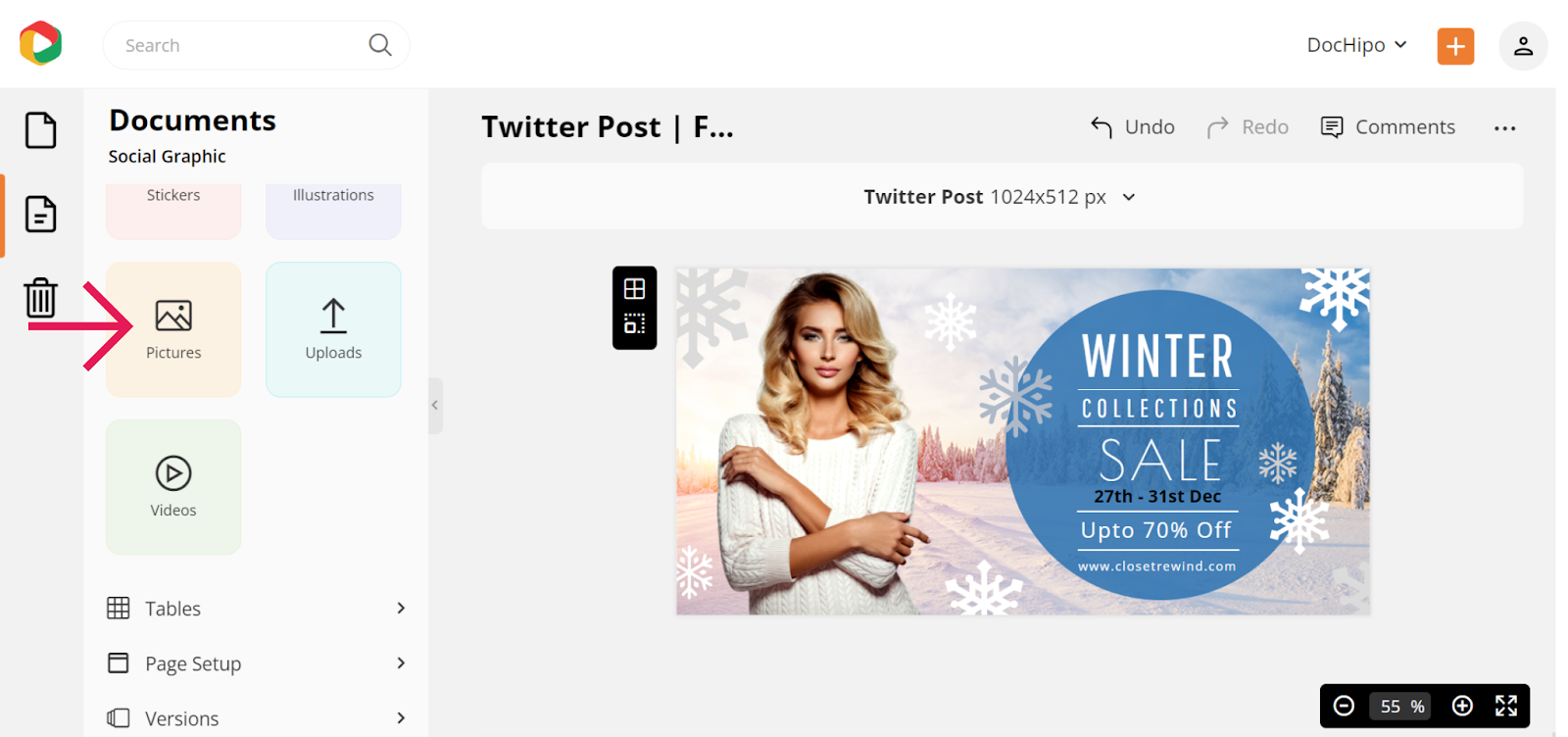
Task: Open the Videos tile
Action: coord(173,487)
